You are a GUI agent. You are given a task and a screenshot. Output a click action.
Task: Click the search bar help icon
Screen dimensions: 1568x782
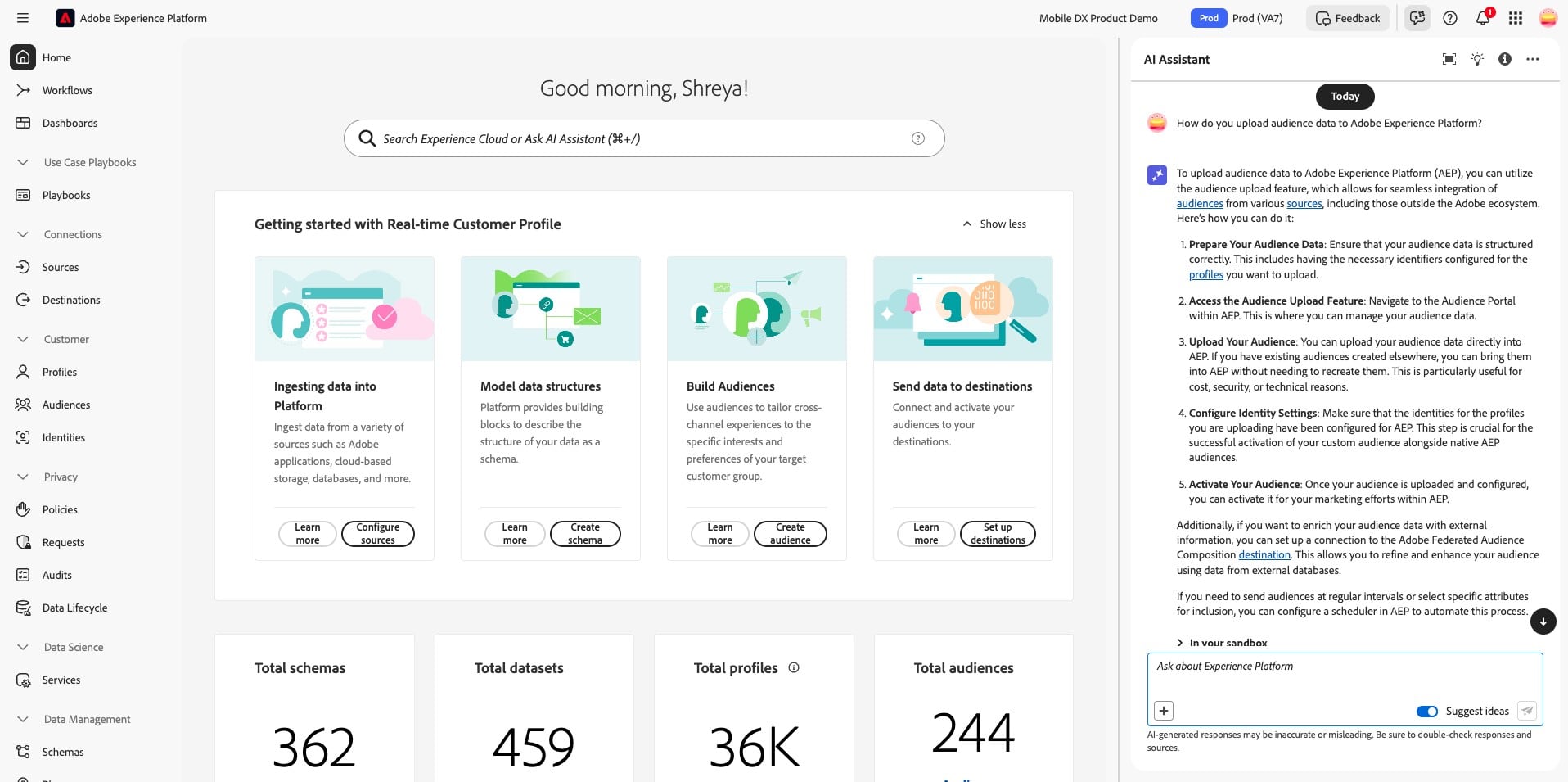tap(918, 138)
